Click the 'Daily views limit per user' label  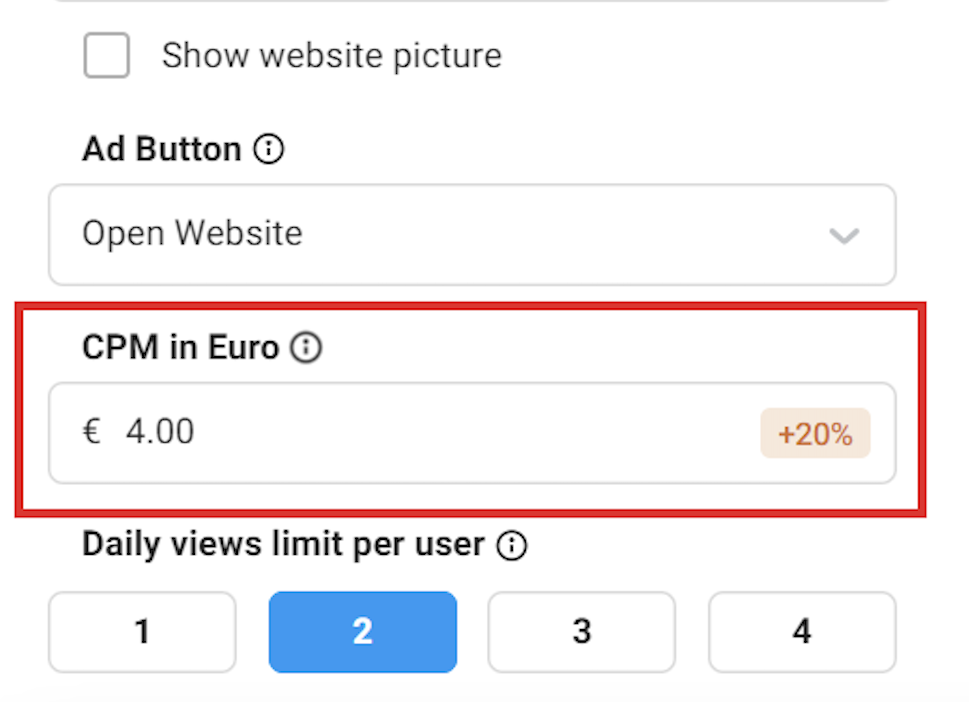[x=282, y=545]
